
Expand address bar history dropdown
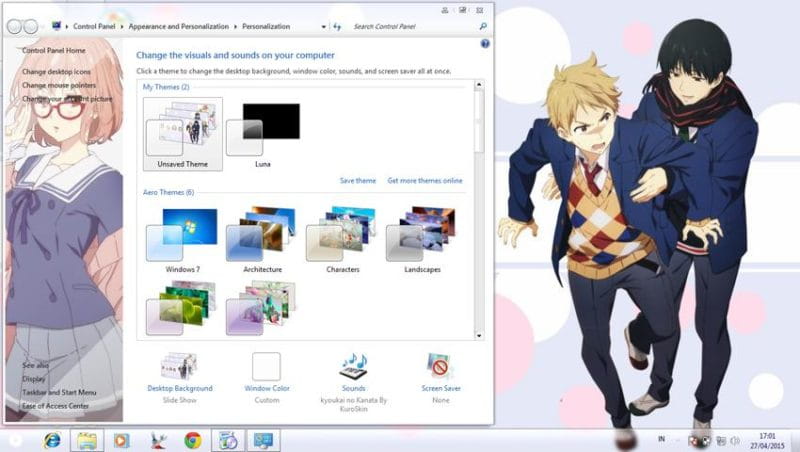(x=323, y=27)
